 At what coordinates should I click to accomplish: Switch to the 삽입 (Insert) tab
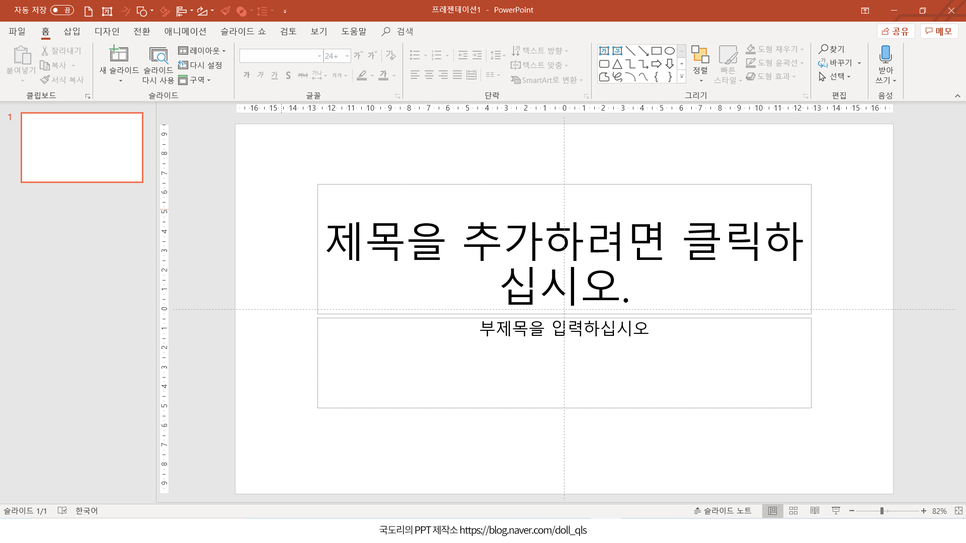coord(71,31)
